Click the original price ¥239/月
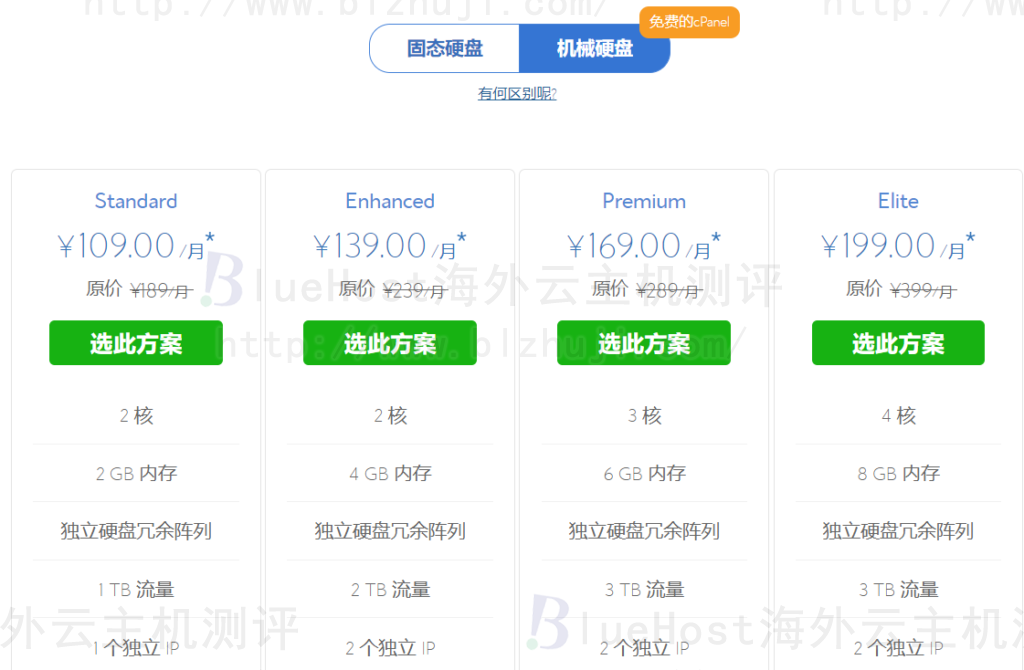 click(415, 291)
